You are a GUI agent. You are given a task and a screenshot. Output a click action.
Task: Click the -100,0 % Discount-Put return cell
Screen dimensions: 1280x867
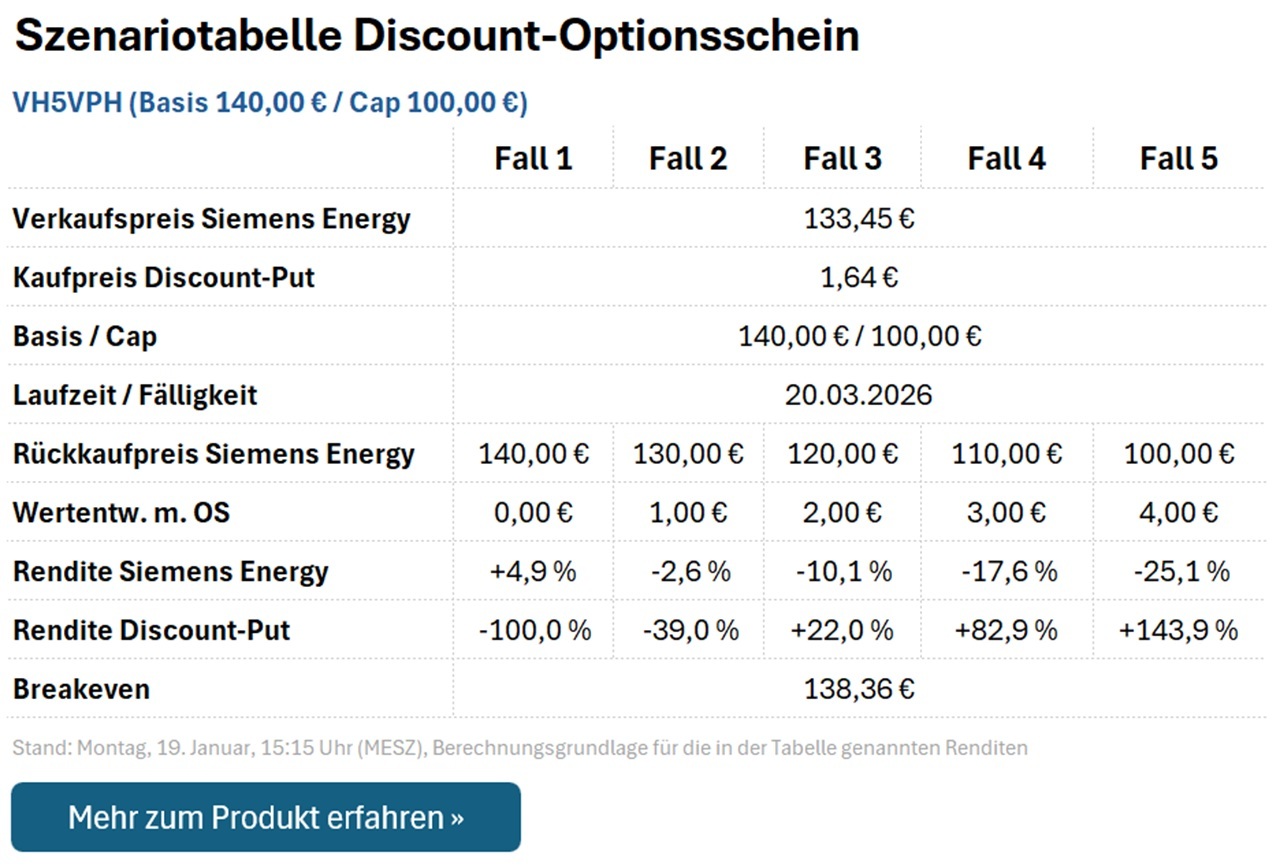tap(534, 630)
